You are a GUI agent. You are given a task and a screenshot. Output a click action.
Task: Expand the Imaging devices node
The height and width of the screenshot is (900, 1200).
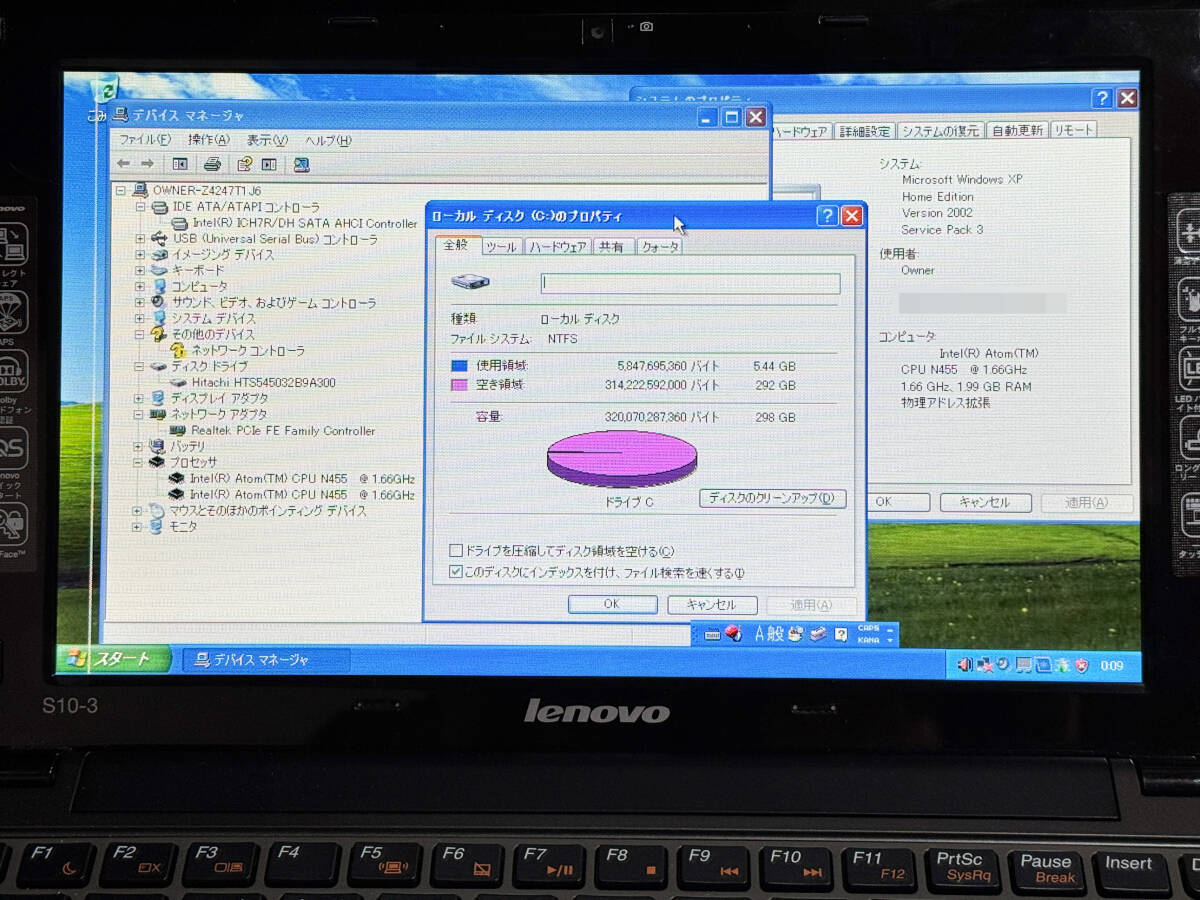point(141,255)
